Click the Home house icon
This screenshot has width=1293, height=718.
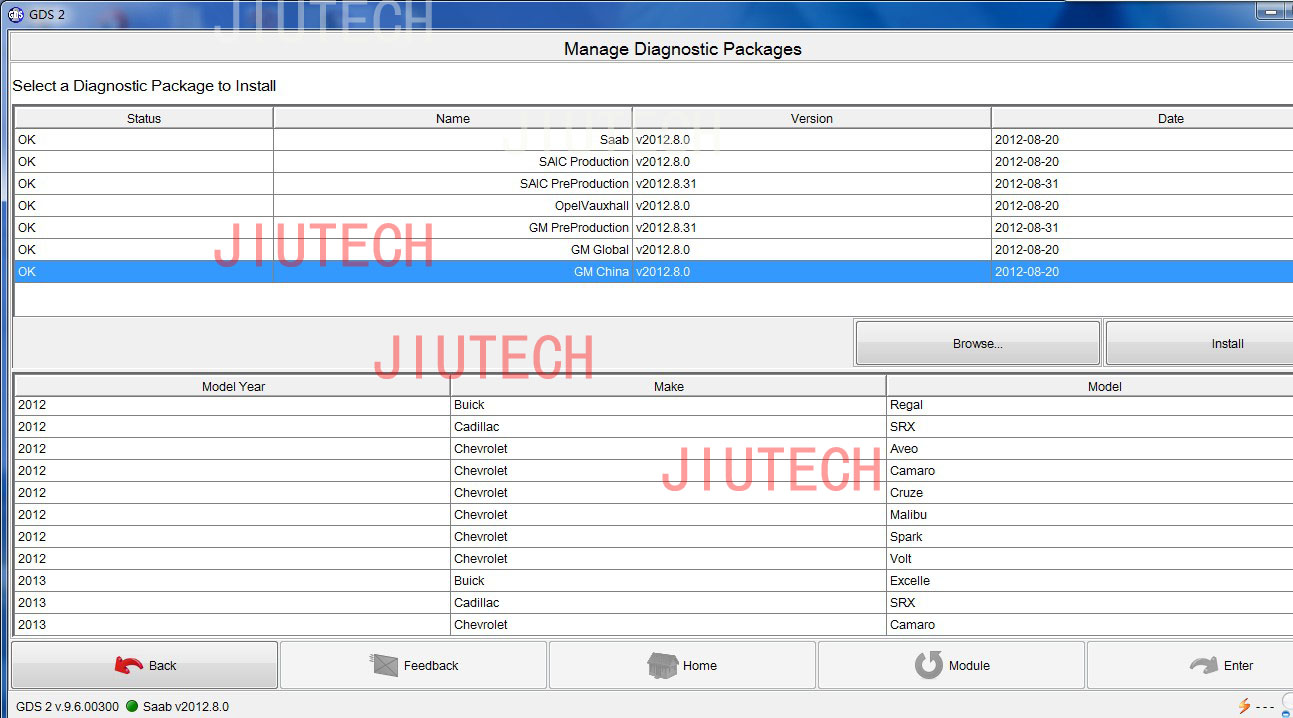coord(662,665)
